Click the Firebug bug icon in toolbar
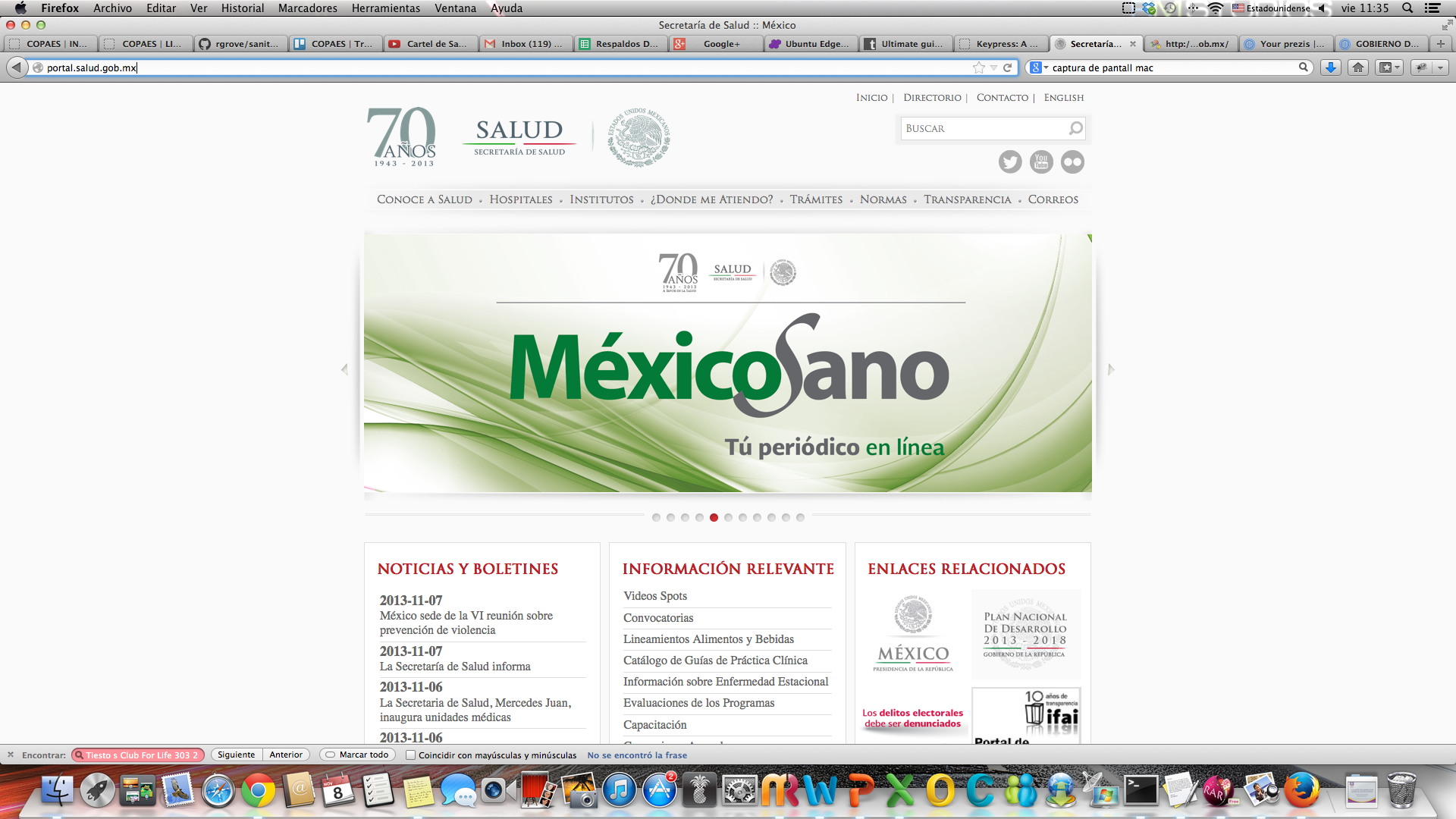 point(1420,67)
